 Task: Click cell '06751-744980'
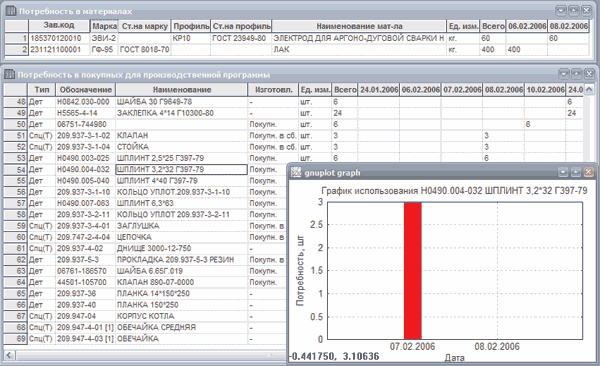(86, 124)
